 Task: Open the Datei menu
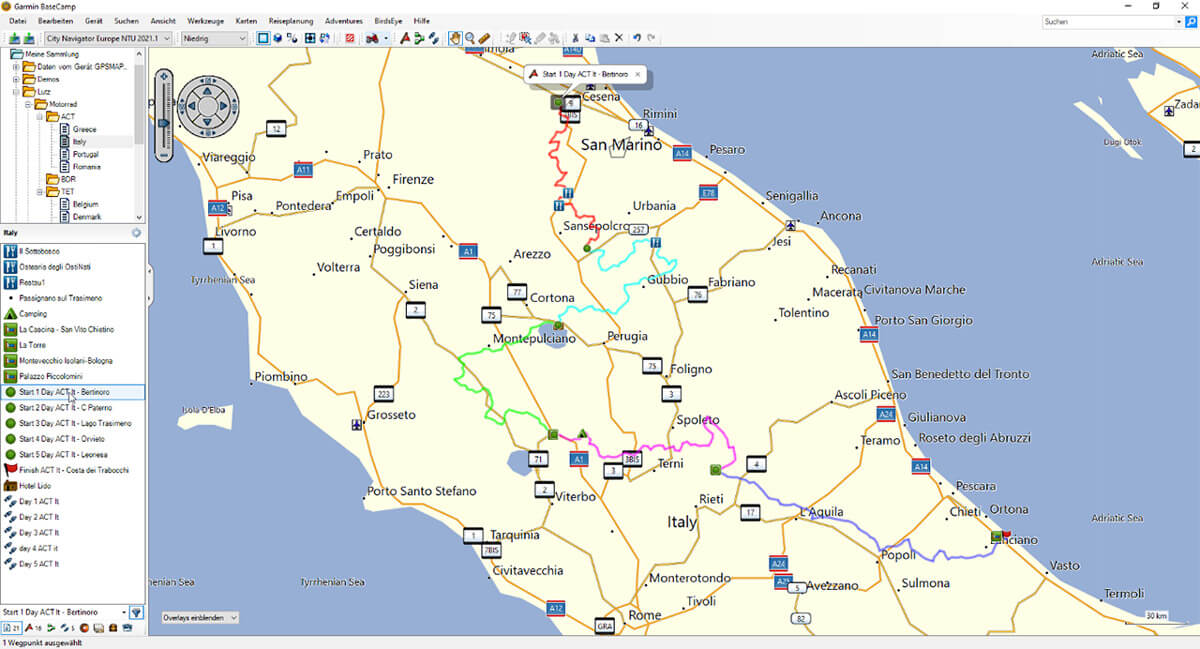[17, 20]
